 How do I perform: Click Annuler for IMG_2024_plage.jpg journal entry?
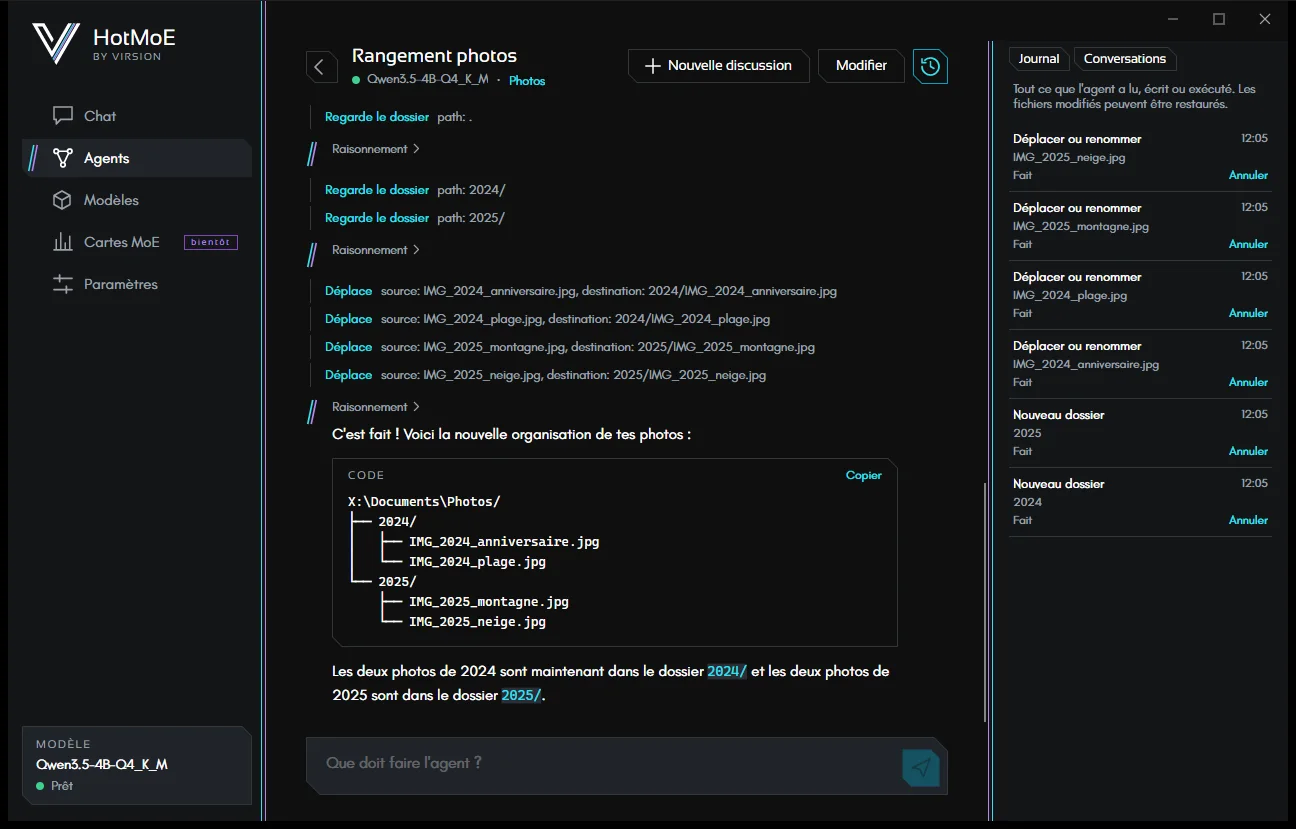[1248, 313]
